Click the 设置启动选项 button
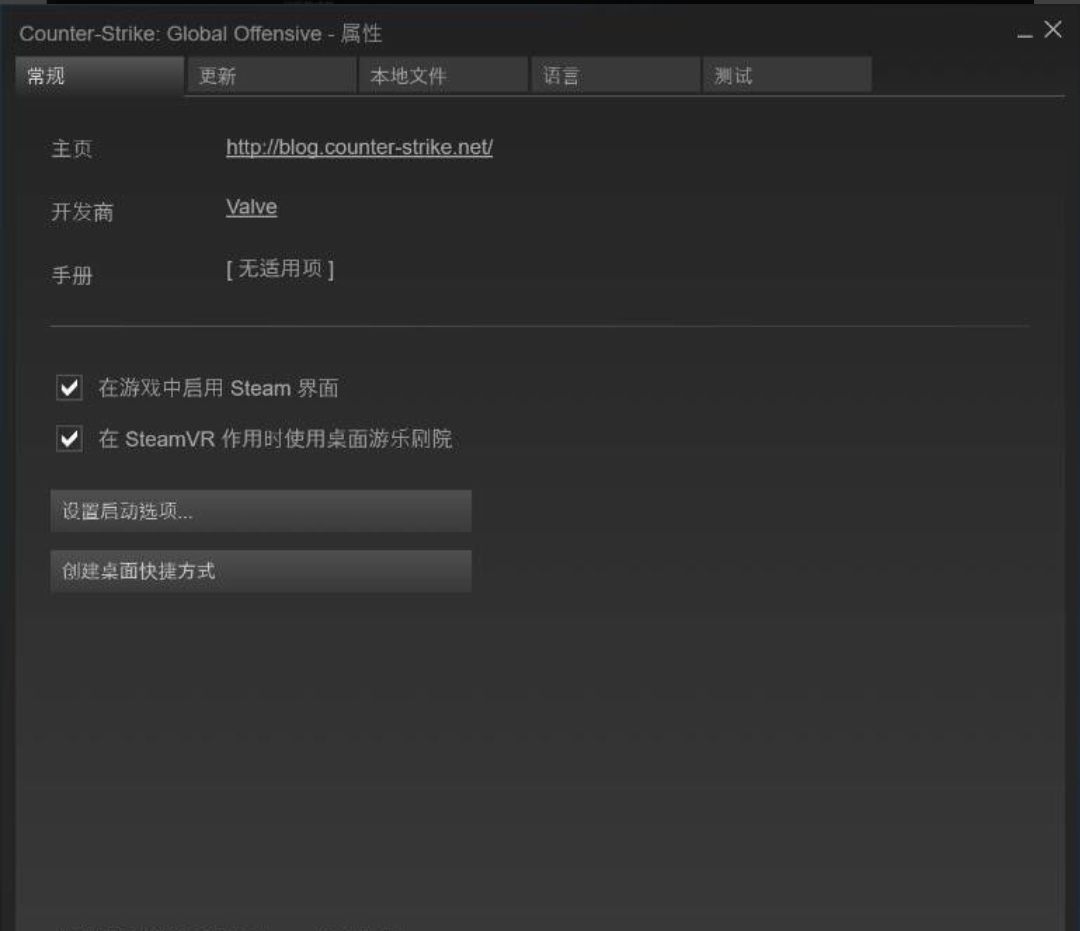The image size is (1080, 931). [x=261, y=511]
